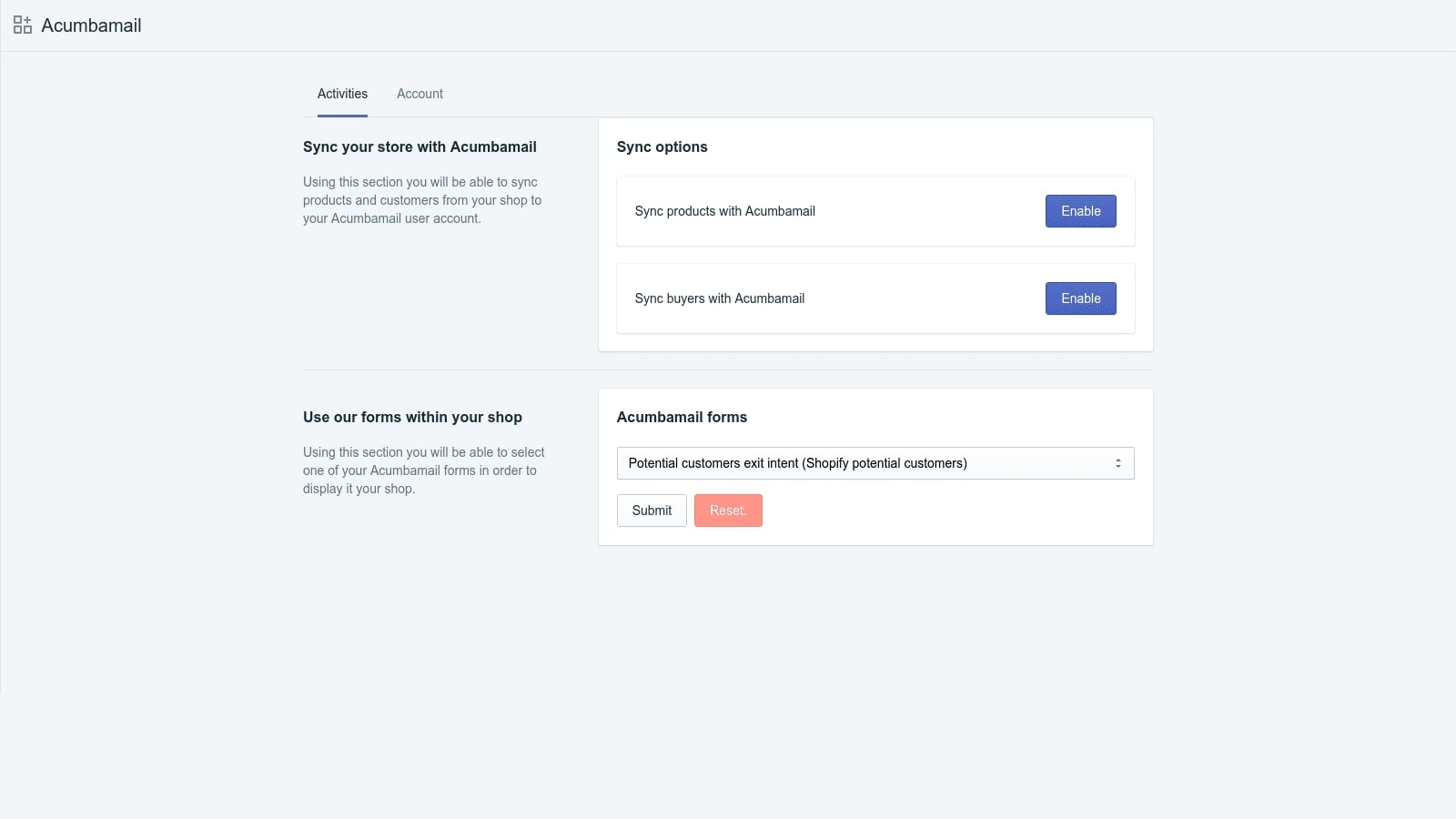Click the Acumbamail app grid icon
This screenshot has width=1456, height=819.
click(22, 25)
